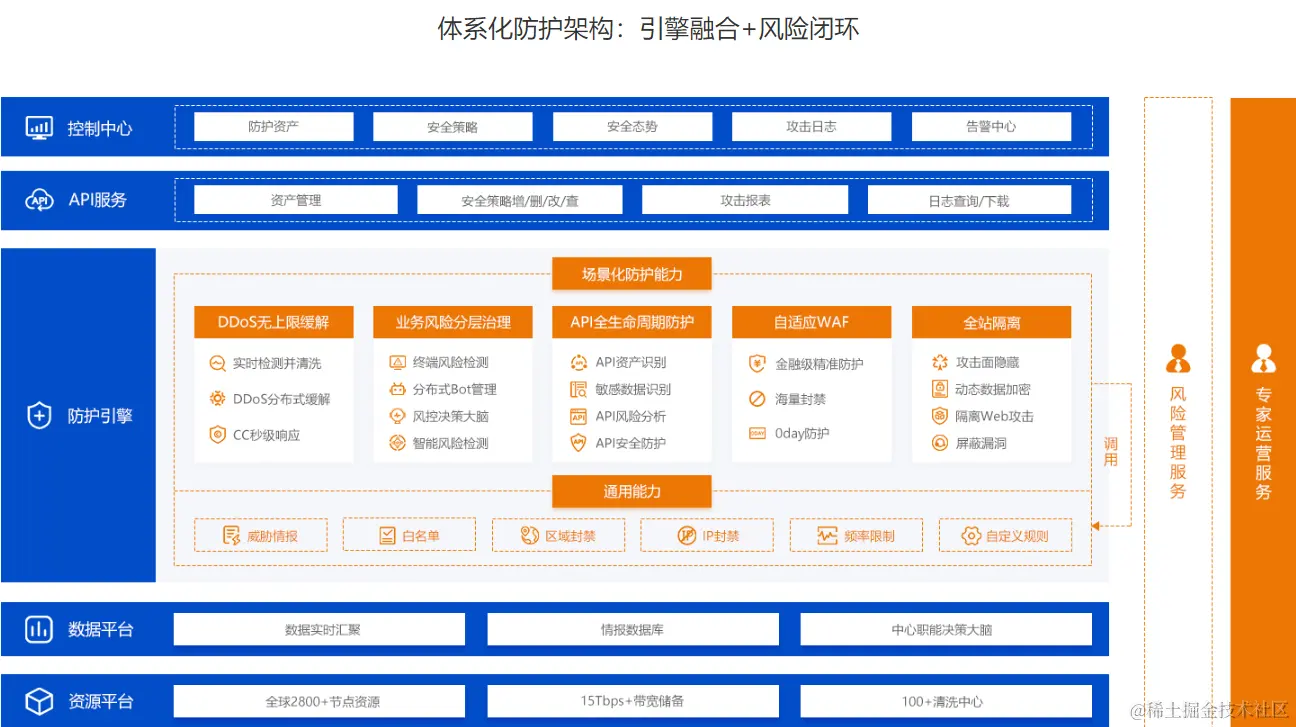Click the 区域封禁 globe pin icon
This screenshot has width=1296, height=727.
point(530,536)
